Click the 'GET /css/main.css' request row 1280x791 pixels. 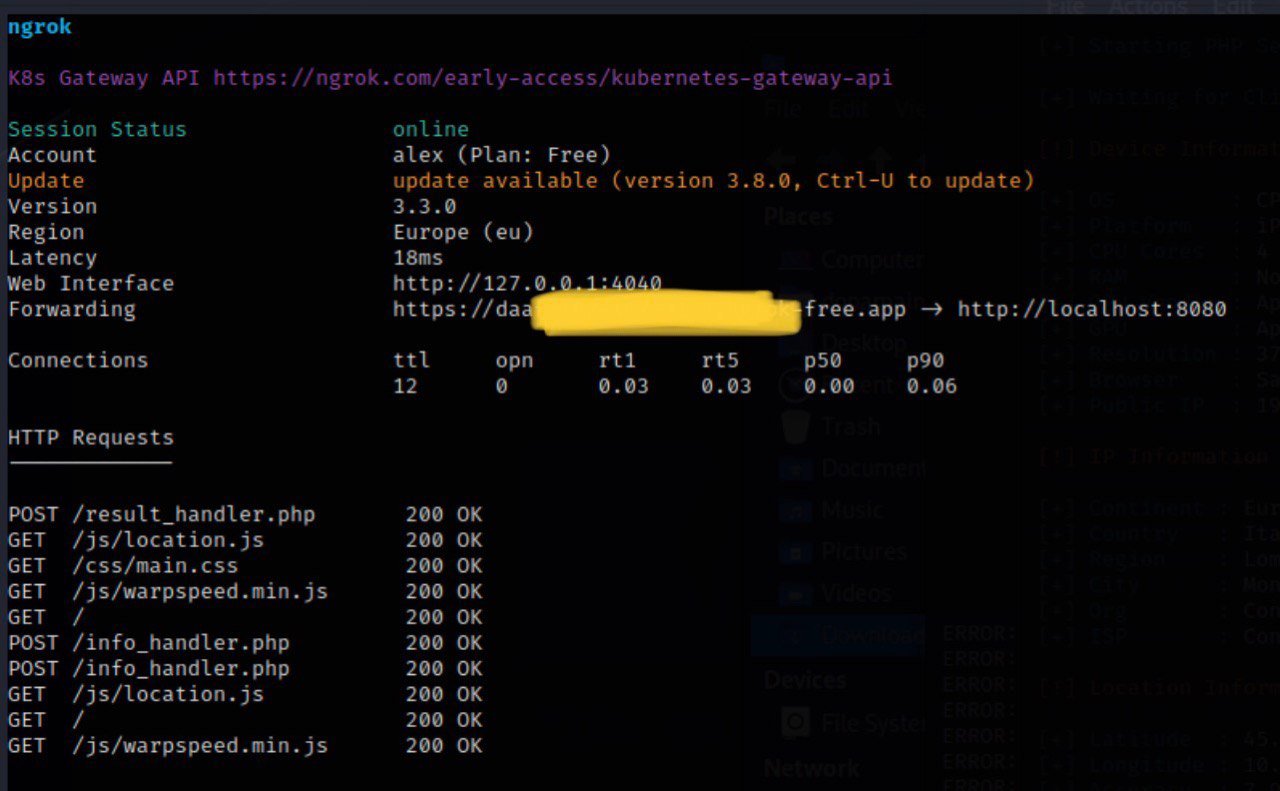[x=245, y=566]
